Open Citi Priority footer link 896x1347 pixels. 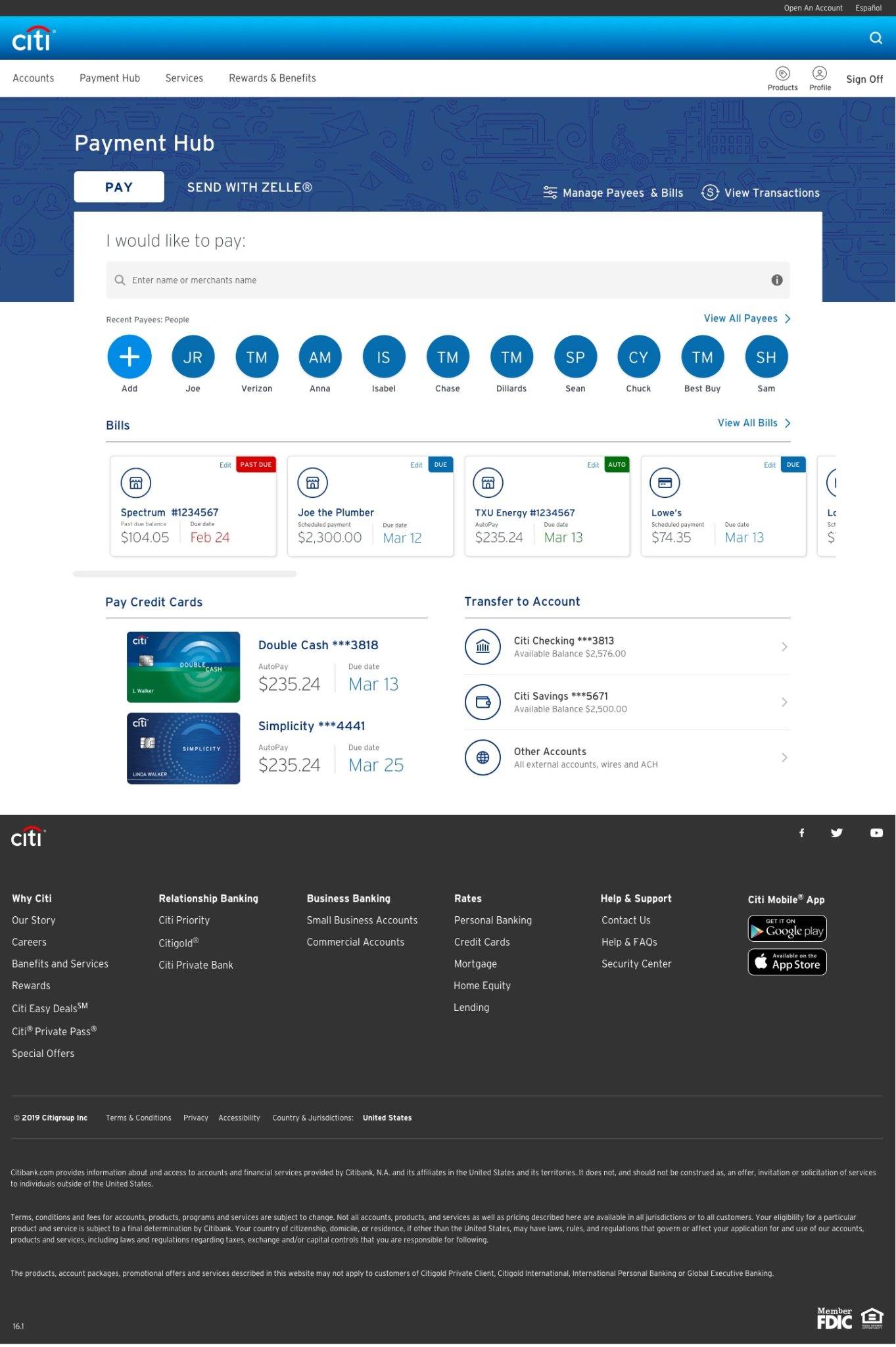click(184, 920)
